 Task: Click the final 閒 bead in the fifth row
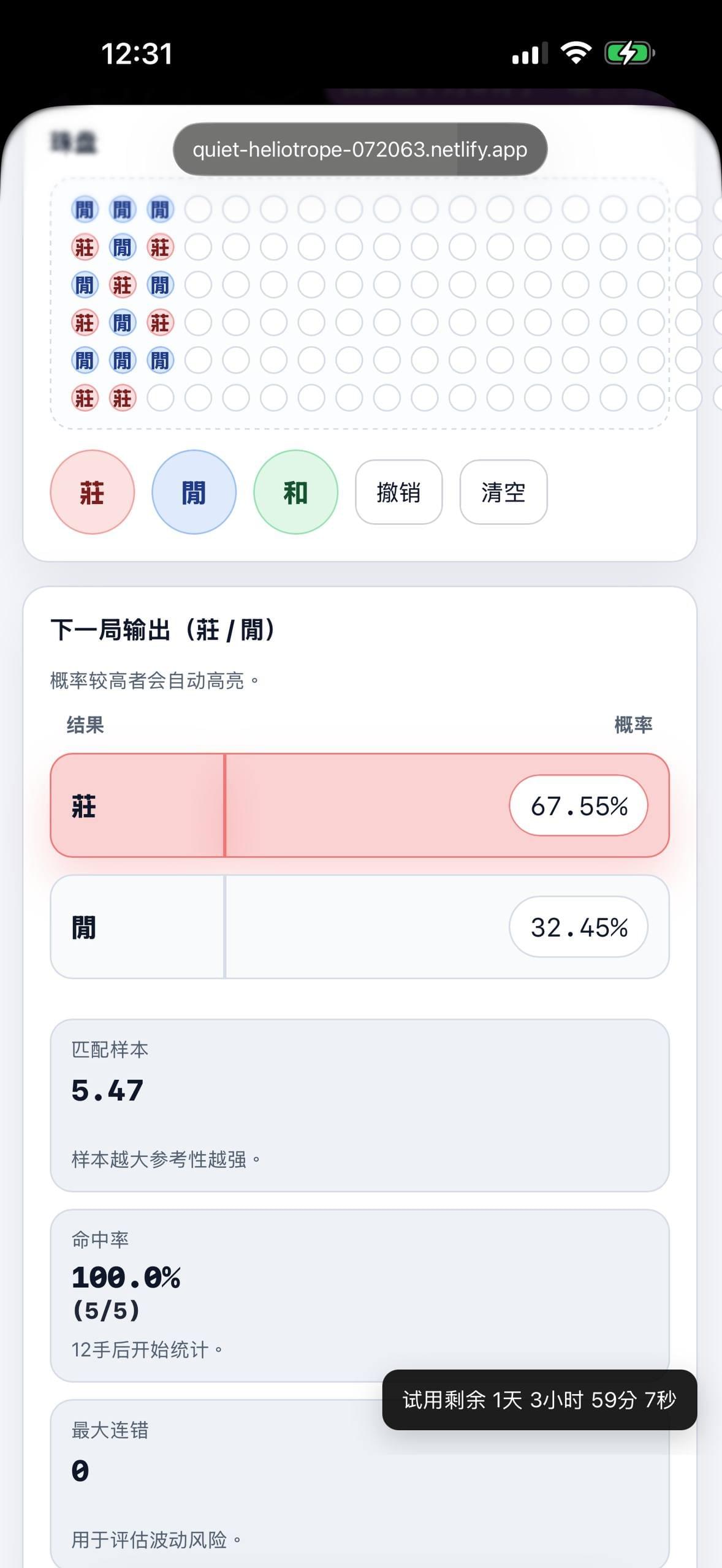[161, 361]
